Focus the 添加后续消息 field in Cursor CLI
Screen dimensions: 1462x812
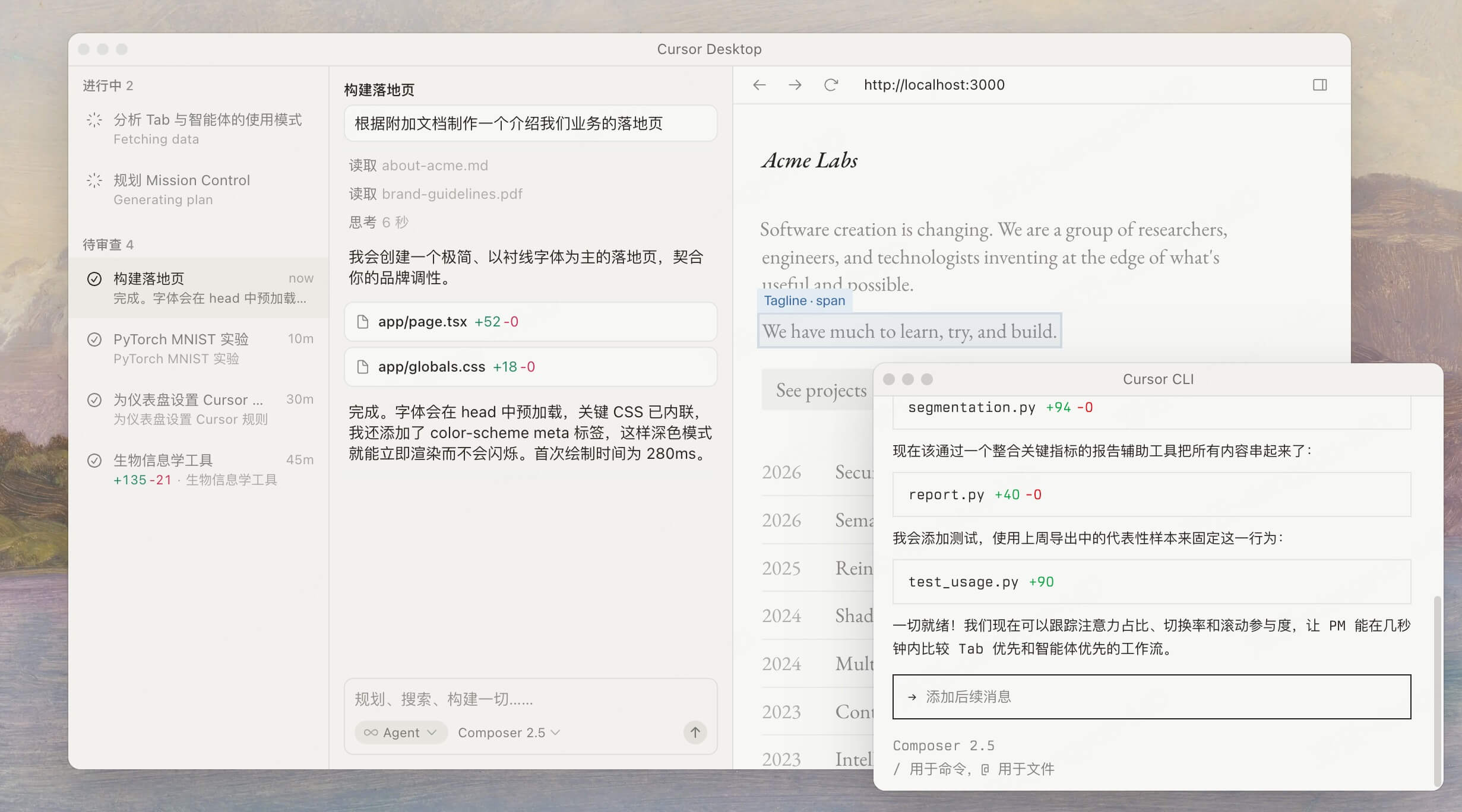pyautogui.click(x=1151, y=697)
